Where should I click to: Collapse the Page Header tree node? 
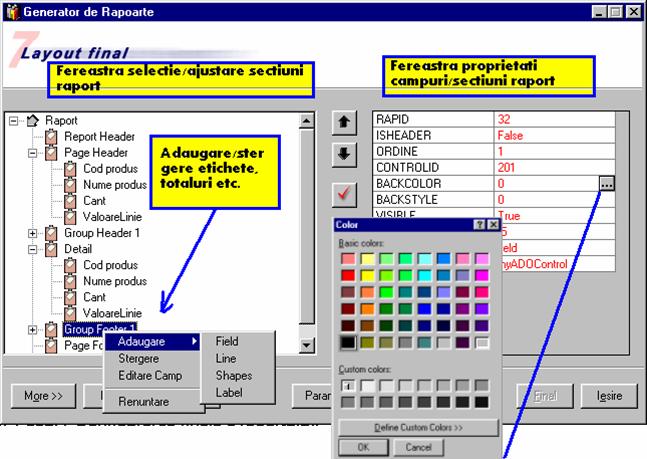pyautogui.click(x=33, y=153)
